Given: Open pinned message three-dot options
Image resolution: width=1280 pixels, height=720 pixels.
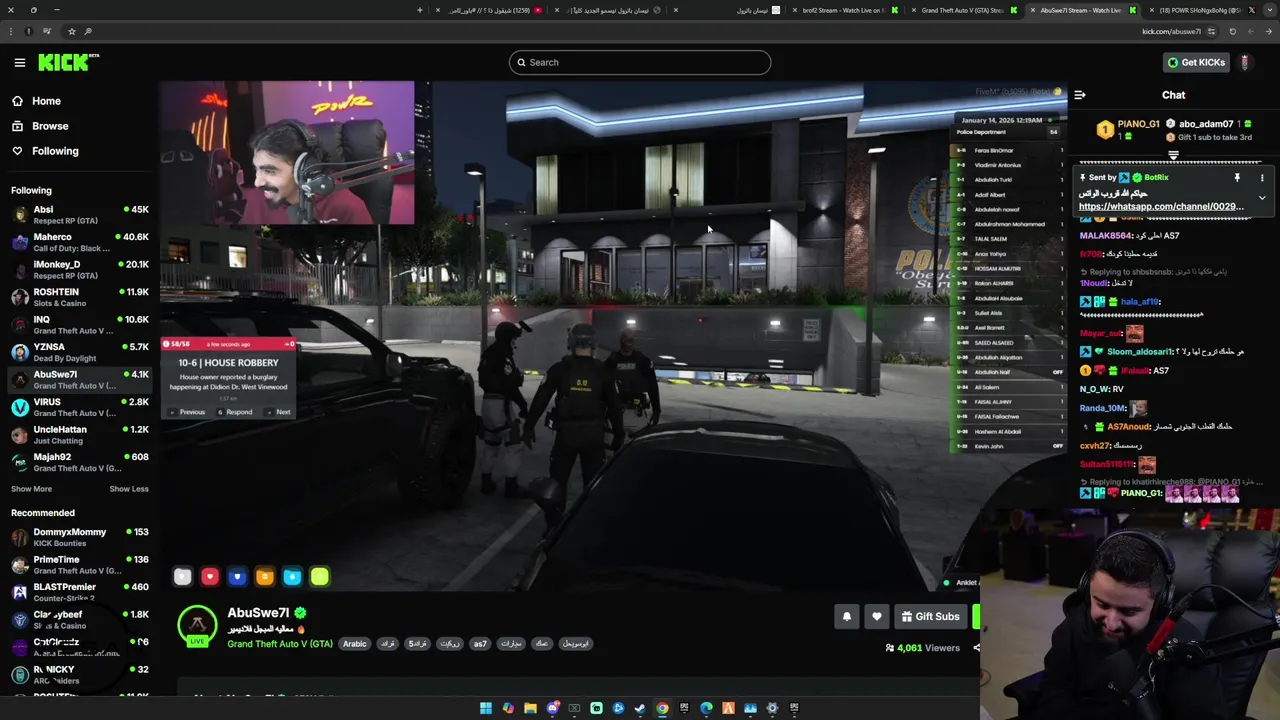Looking at the screenshot, I should point(1262,177).
